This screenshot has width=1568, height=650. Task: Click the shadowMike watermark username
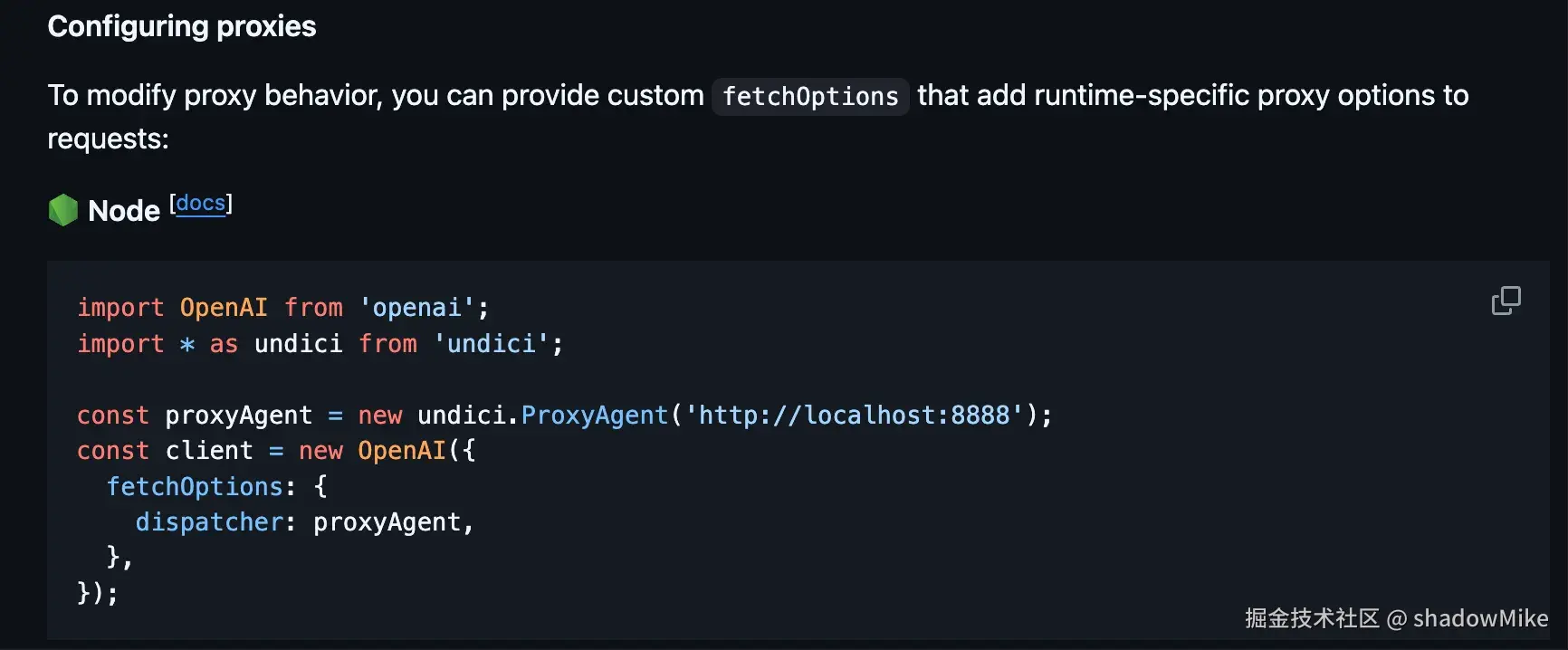click(1480, 618)
